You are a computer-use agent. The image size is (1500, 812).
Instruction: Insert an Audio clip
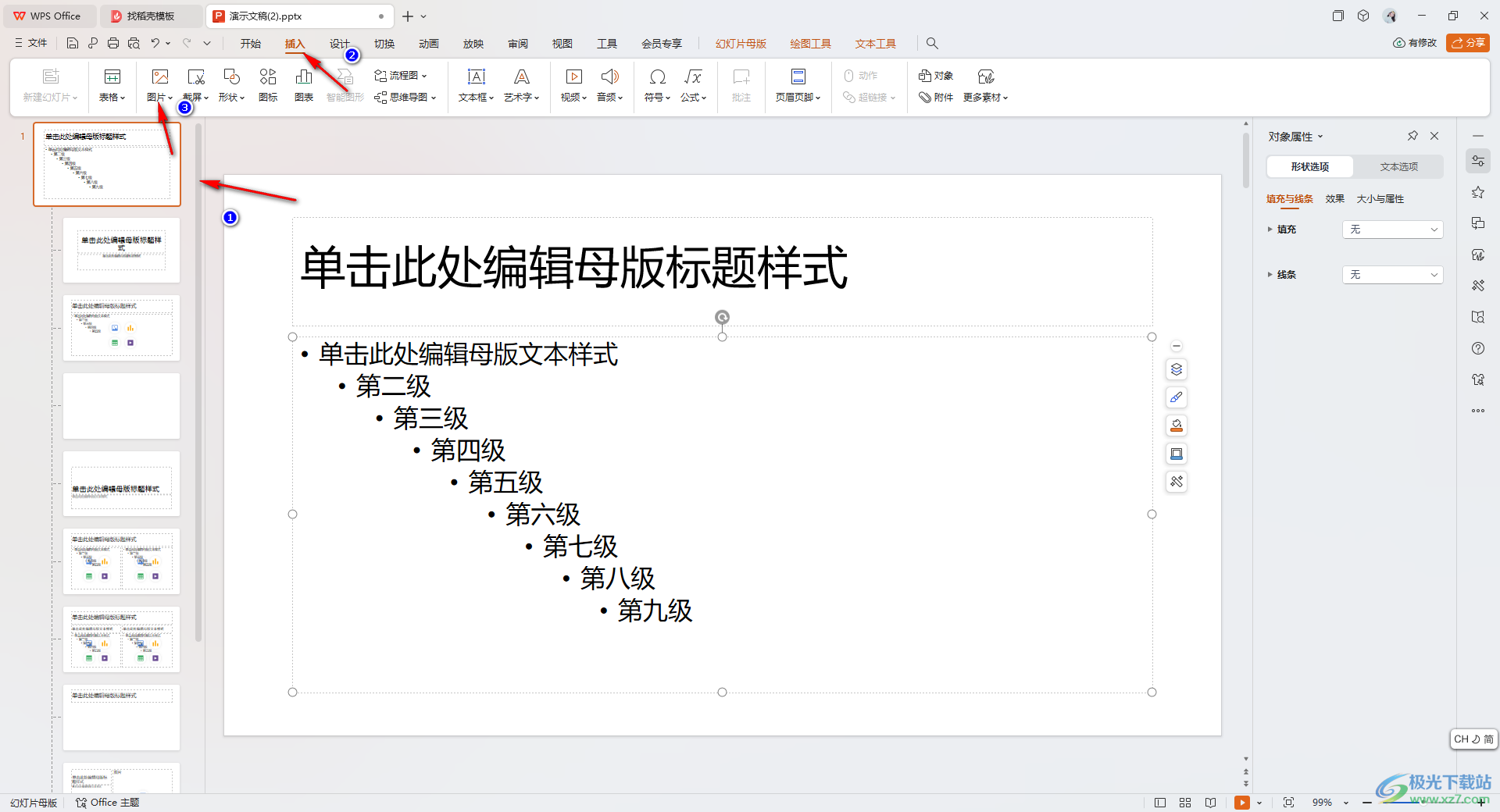point(609,85)
